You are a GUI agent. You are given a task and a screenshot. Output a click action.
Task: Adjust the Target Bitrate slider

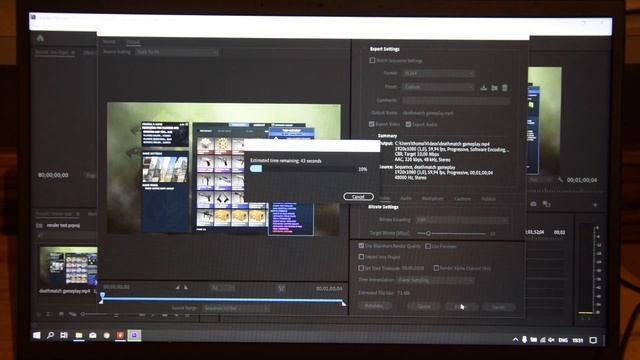(x=428, y=233)
